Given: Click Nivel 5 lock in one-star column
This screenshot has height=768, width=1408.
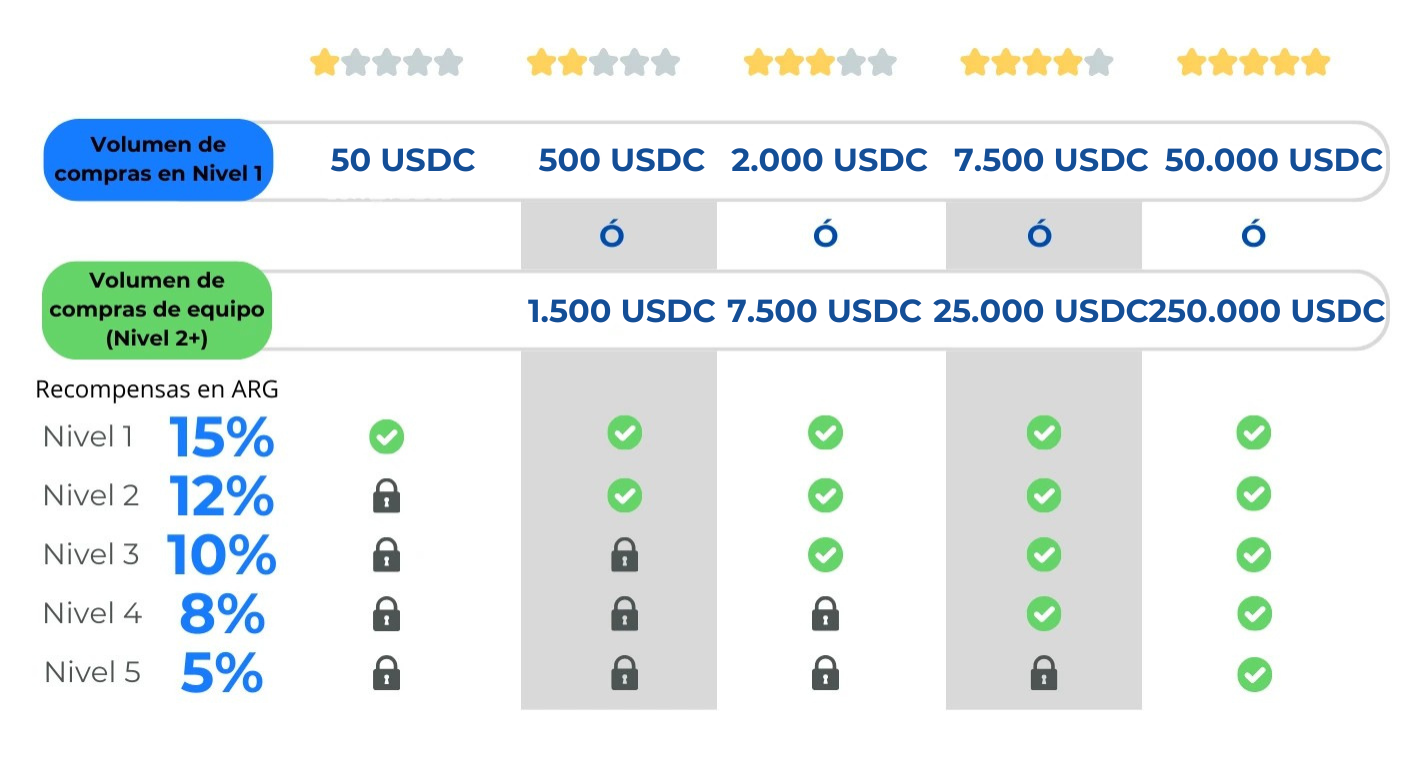Looking at the screenshot, I should 386,673.
